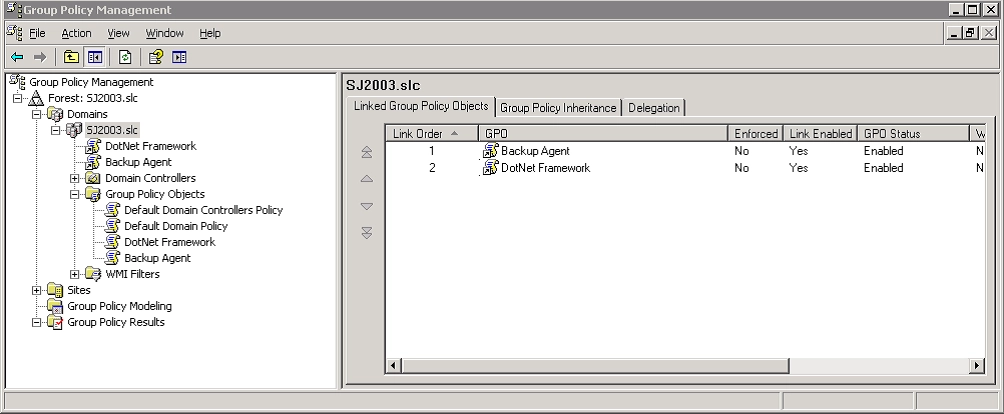Click the Group Policy Modeling icon
Viewport: 1004px width, 414px height.
(x=55, y=306)
